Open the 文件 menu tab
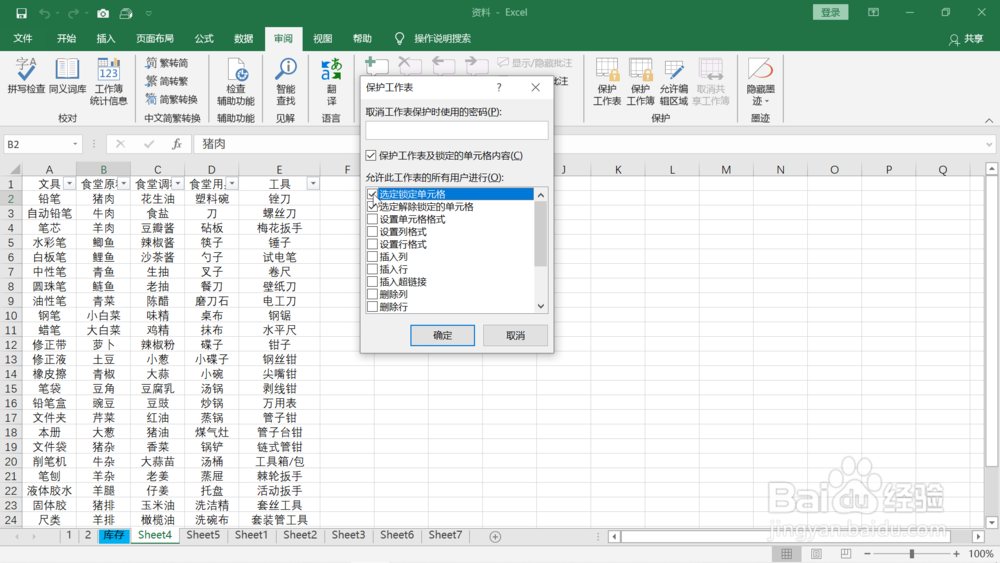This screenshot has width=1000, height=563. [x=23, y=39]
